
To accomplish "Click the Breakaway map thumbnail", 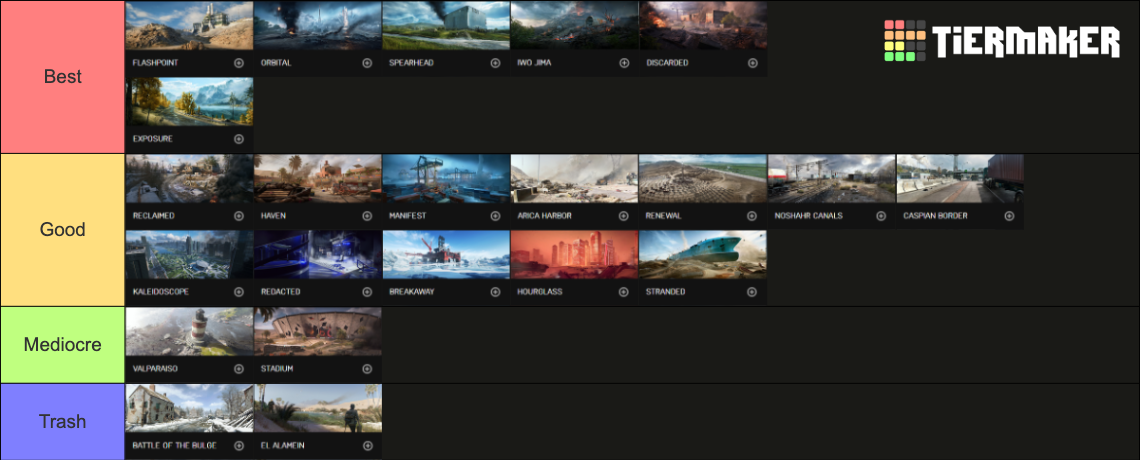I will point(446,255).
